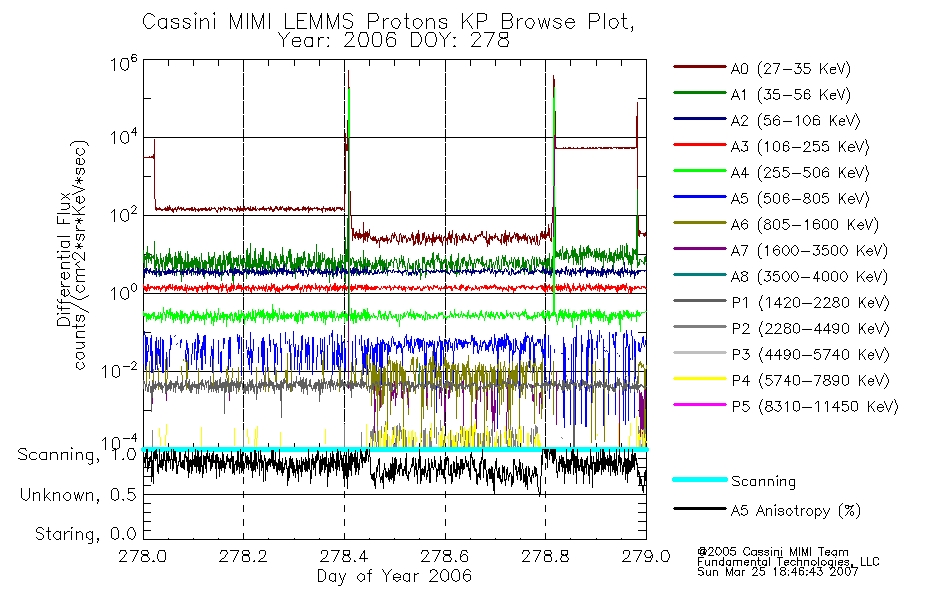This screenshot has height=600, width=950.
Task: Click the Staring, 0.0 axis label
Action: point(85,535)
